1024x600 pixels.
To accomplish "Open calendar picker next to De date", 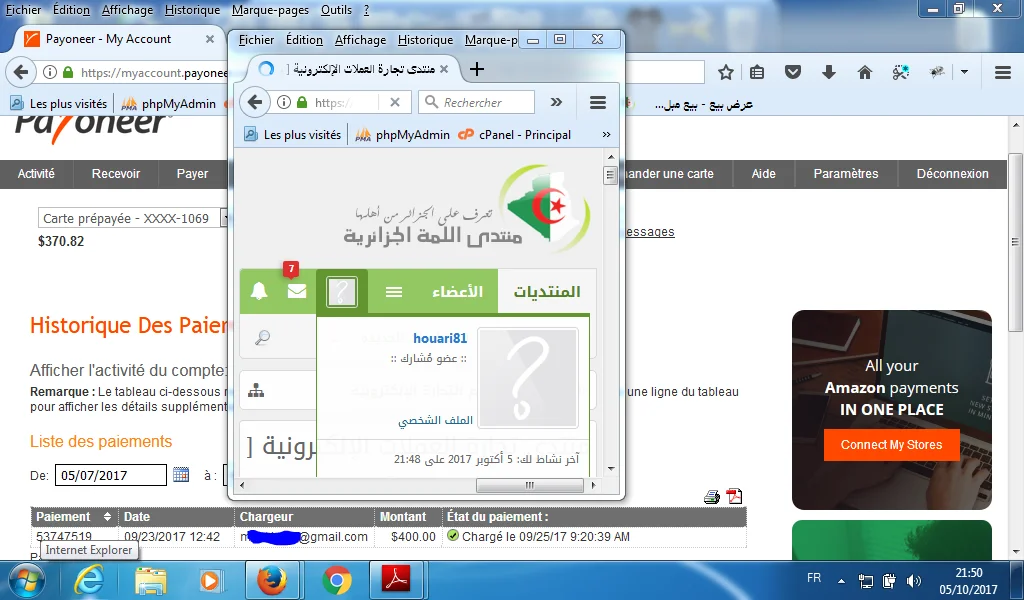I will click(x=181, y=475).
